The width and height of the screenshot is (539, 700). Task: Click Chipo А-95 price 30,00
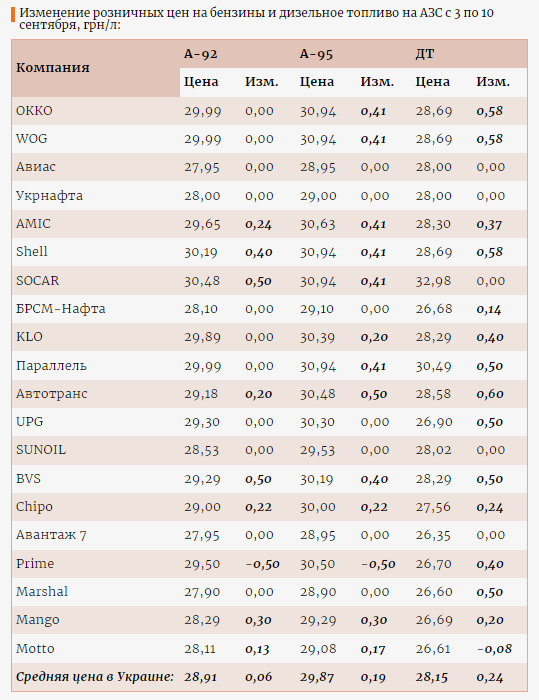pyautogui.click(x=318, y=507)
